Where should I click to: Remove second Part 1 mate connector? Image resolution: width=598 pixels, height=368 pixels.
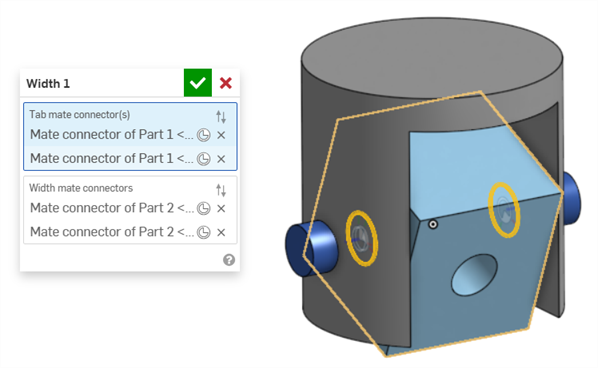[221, 159]
